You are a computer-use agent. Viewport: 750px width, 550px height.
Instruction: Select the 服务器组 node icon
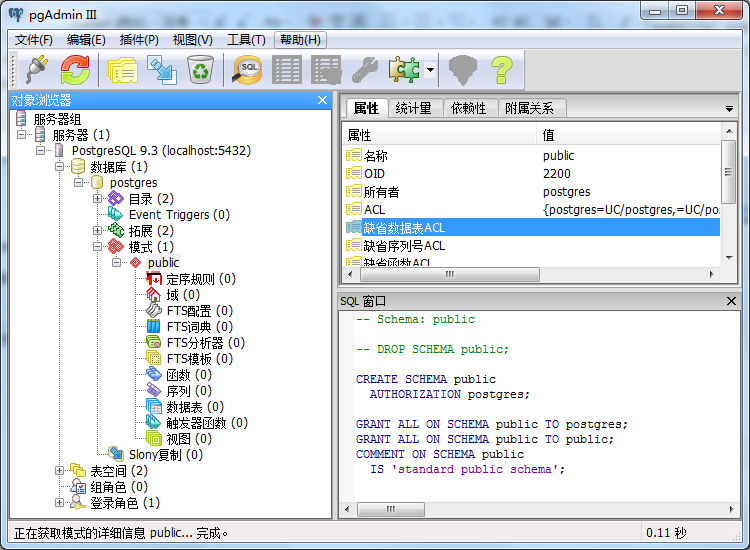[21, 119]
